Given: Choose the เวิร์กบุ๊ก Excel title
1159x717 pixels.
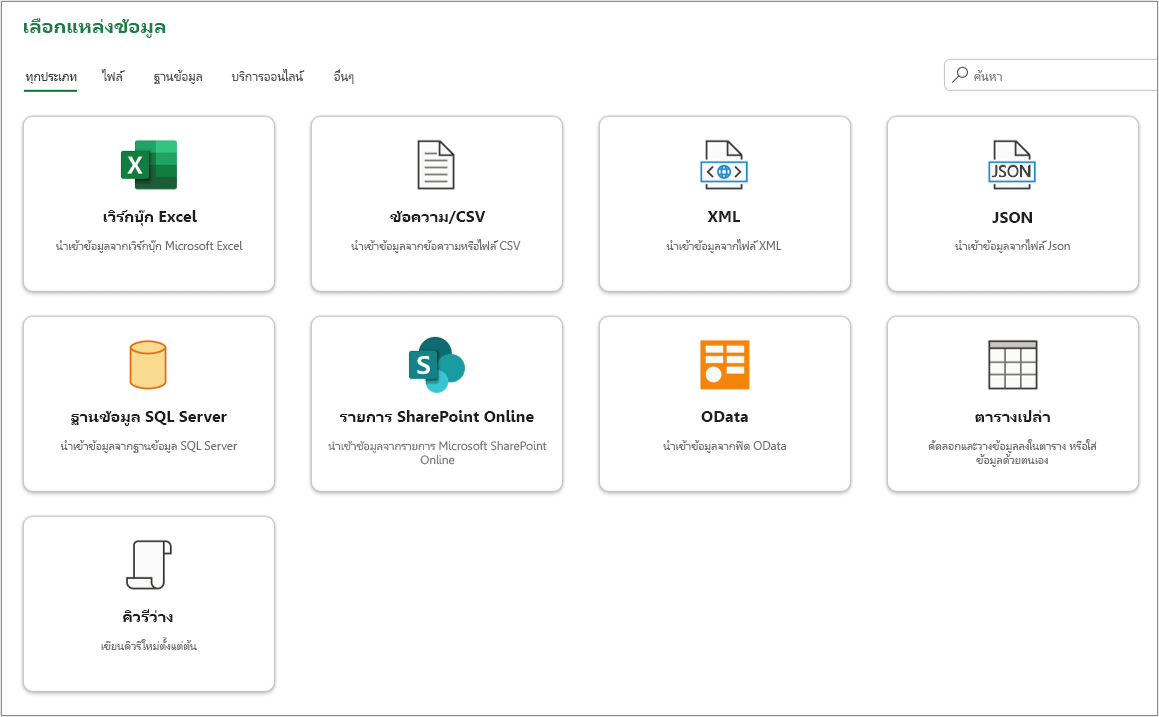Looking at the screenshot, I should point(149,217).
